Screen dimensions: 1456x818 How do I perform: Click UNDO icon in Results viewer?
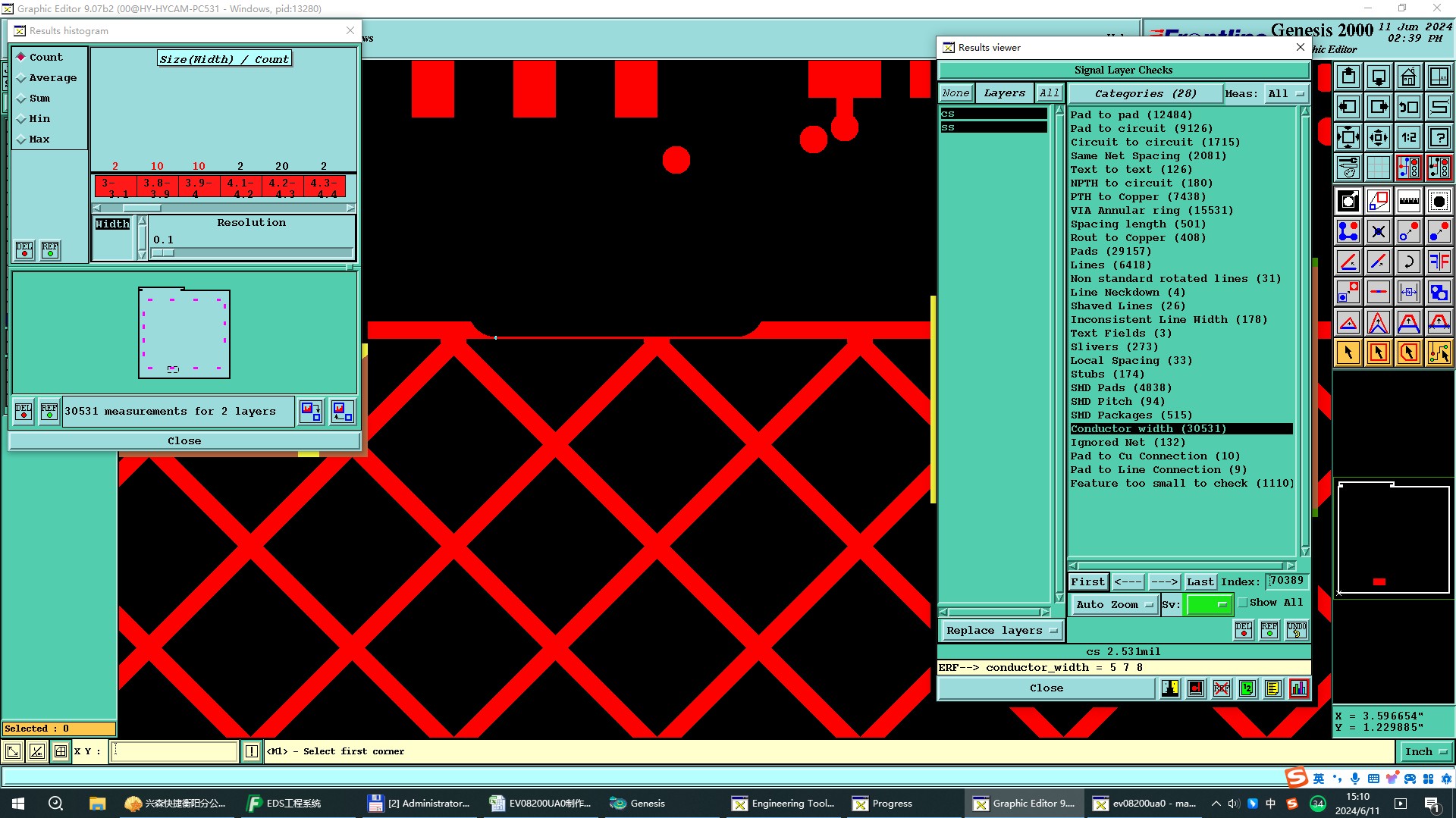point(1296,630)
